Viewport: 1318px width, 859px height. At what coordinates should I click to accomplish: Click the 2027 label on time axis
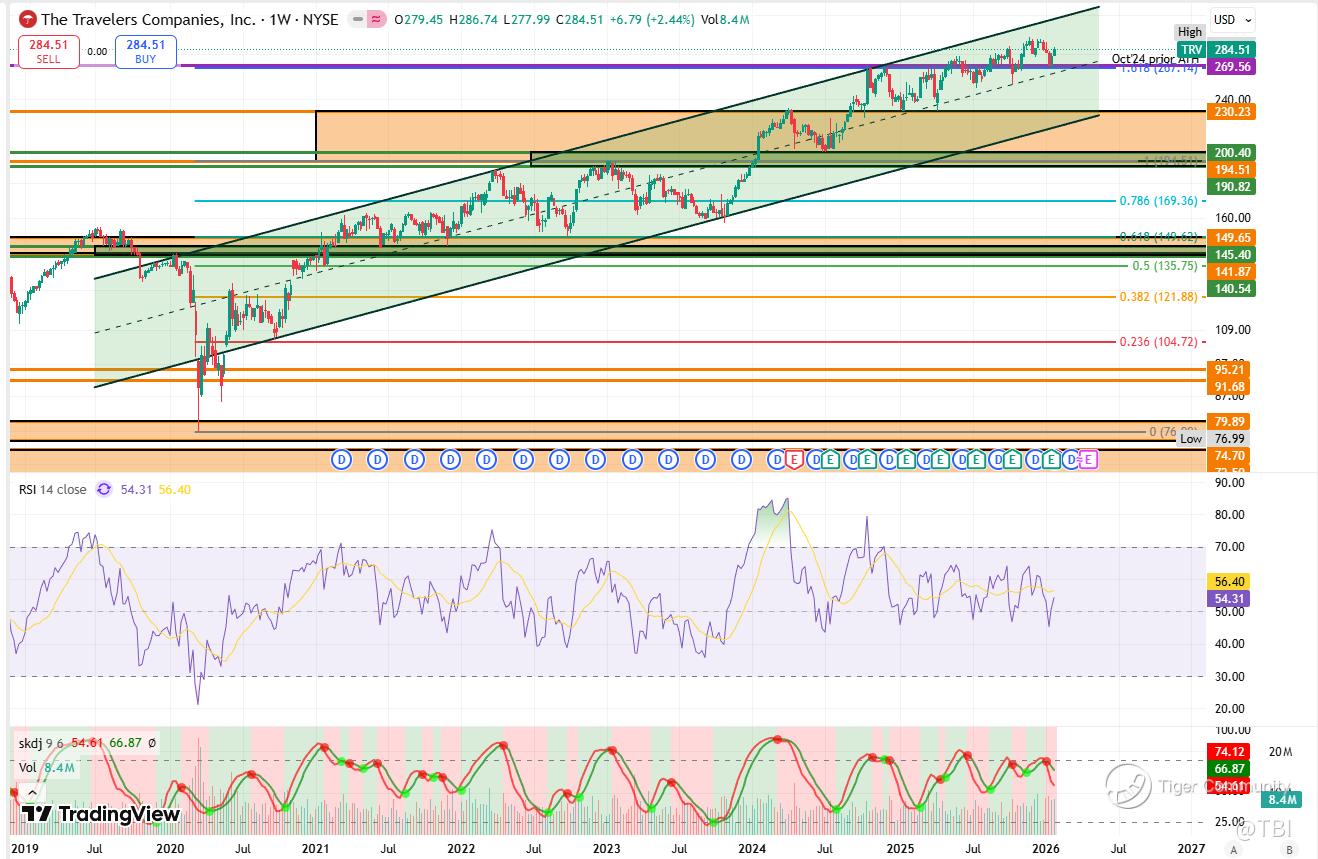tap(1192, 848)
